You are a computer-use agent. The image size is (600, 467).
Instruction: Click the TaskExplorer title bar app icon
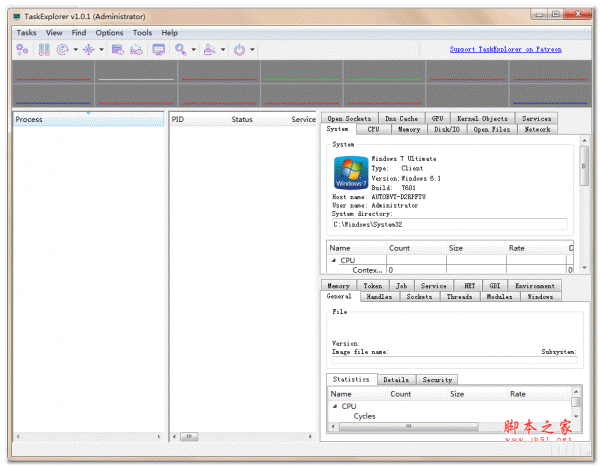tap(17, 16)
